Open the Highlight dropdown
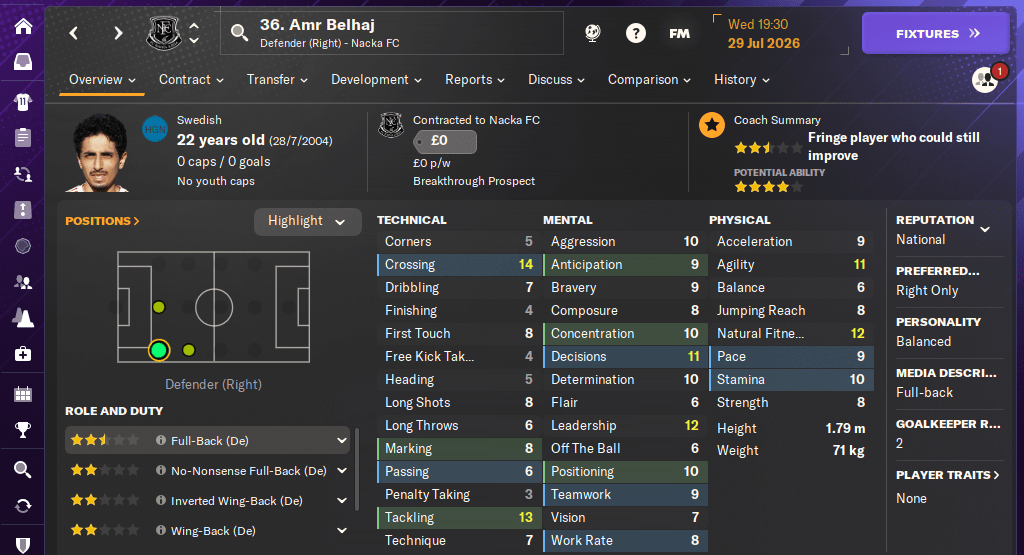Image resolution: width=1024 pixels, height=555 pixels. point(307,221)
